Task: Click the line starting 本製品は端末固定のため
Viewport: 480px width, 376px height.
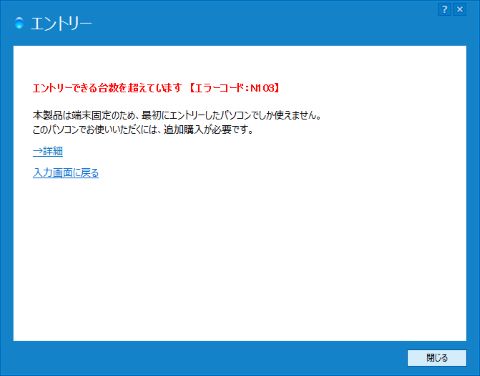Action: pos(177,116)
